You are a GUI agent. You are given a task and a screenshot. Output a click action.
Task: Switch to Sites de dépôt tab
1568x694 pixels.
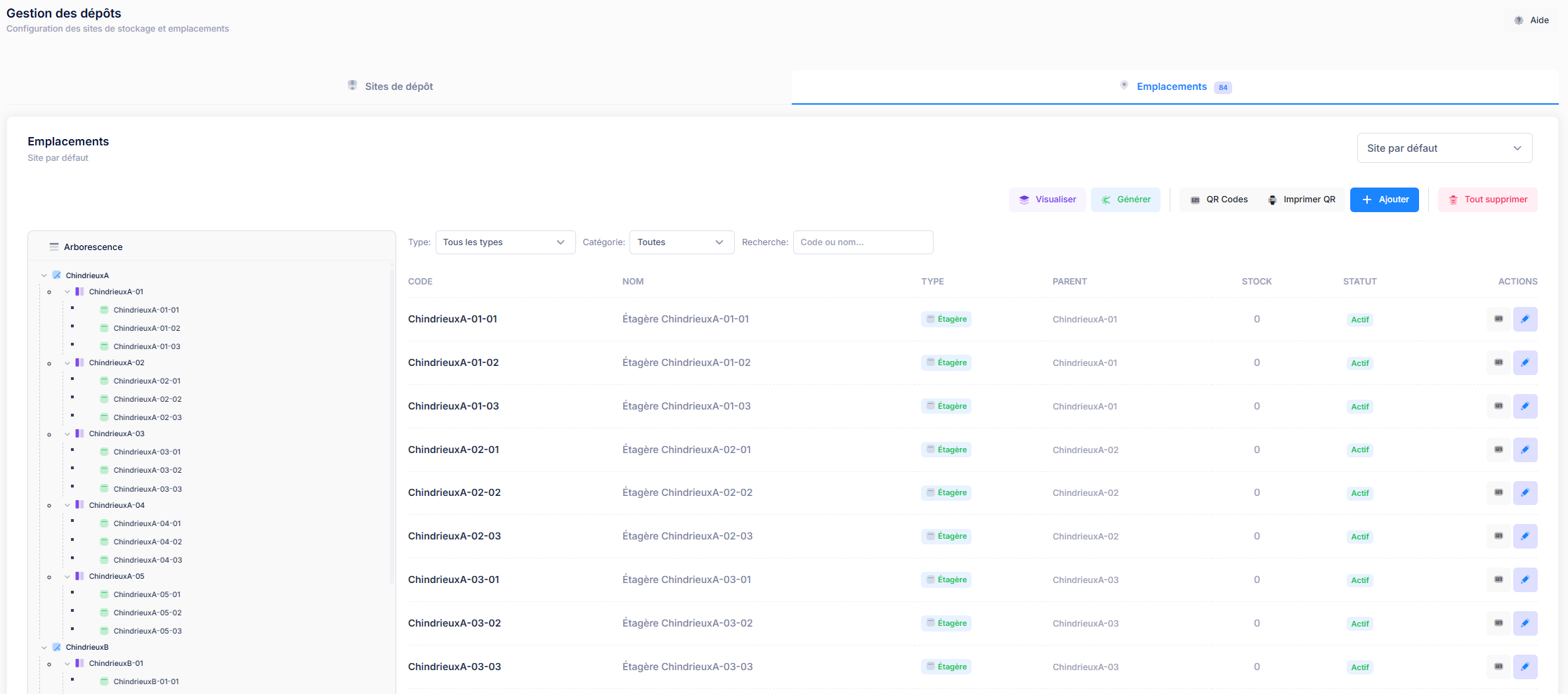[398, 86]
